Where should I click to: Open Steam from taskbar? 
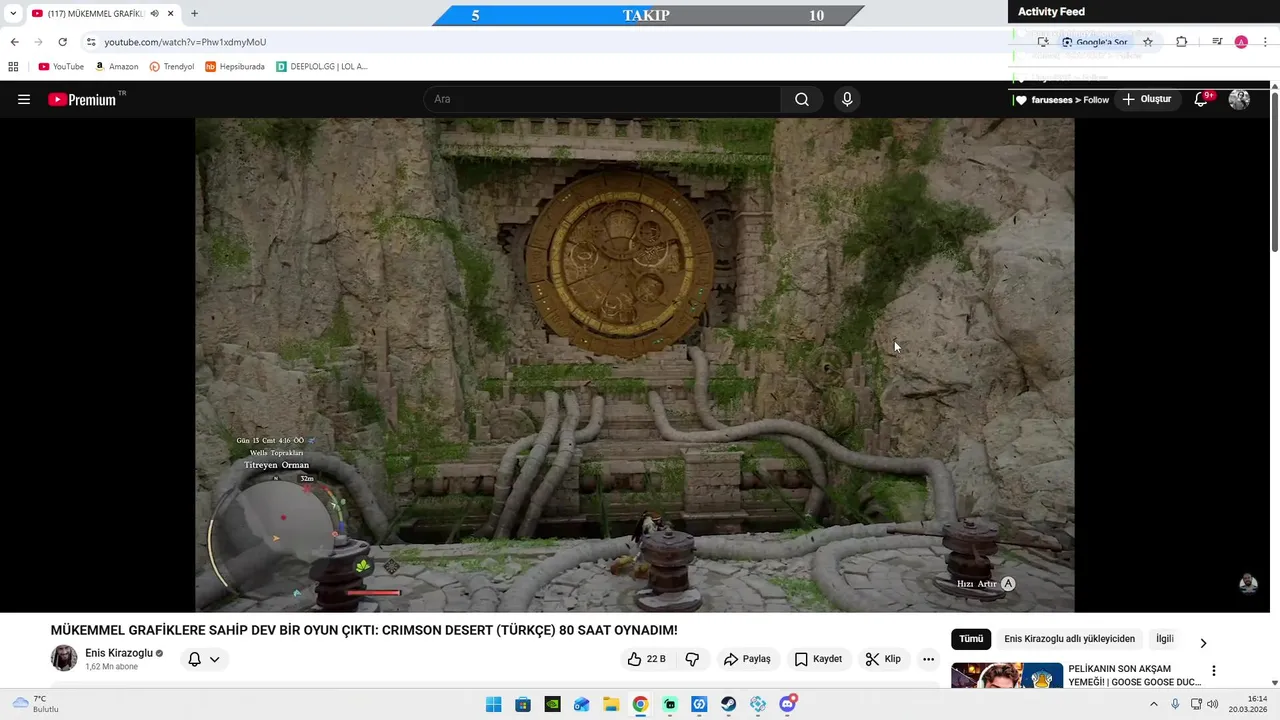(728, 705)
